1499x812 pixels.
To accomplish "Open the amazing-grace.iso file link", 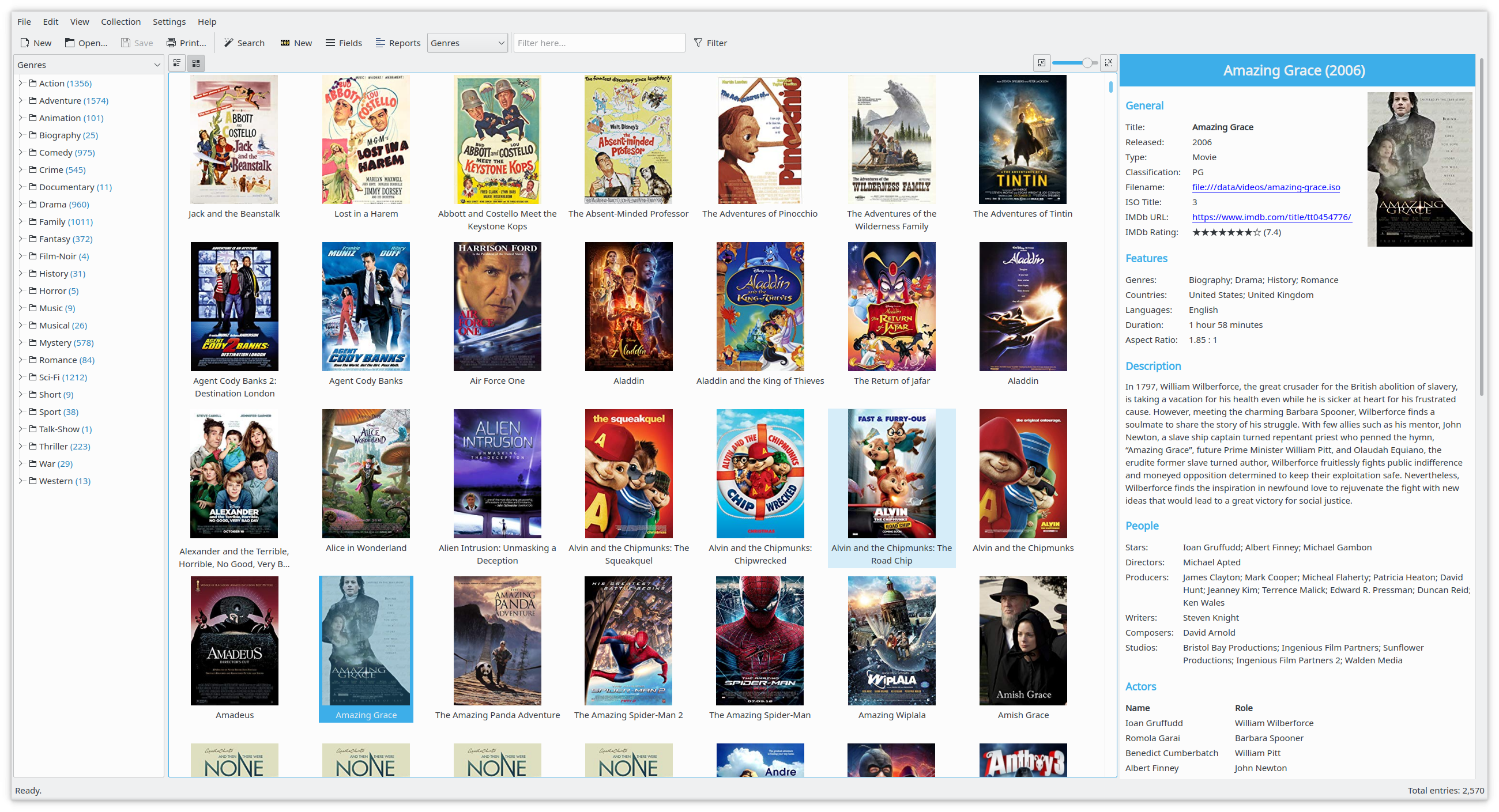I will 1266,187.
